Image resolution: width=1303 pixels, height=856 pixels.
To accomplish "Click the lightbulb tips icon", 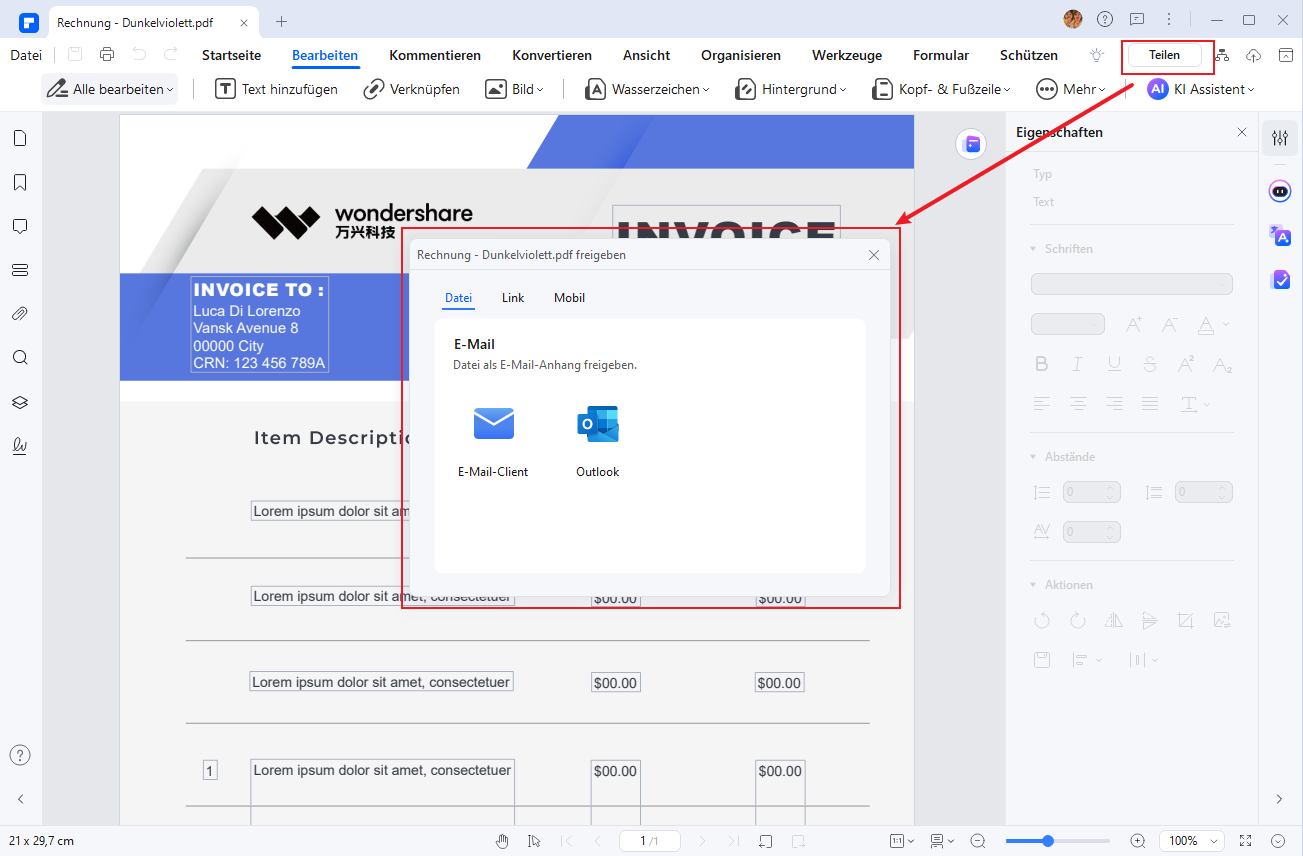I will tap(1097, 55).
